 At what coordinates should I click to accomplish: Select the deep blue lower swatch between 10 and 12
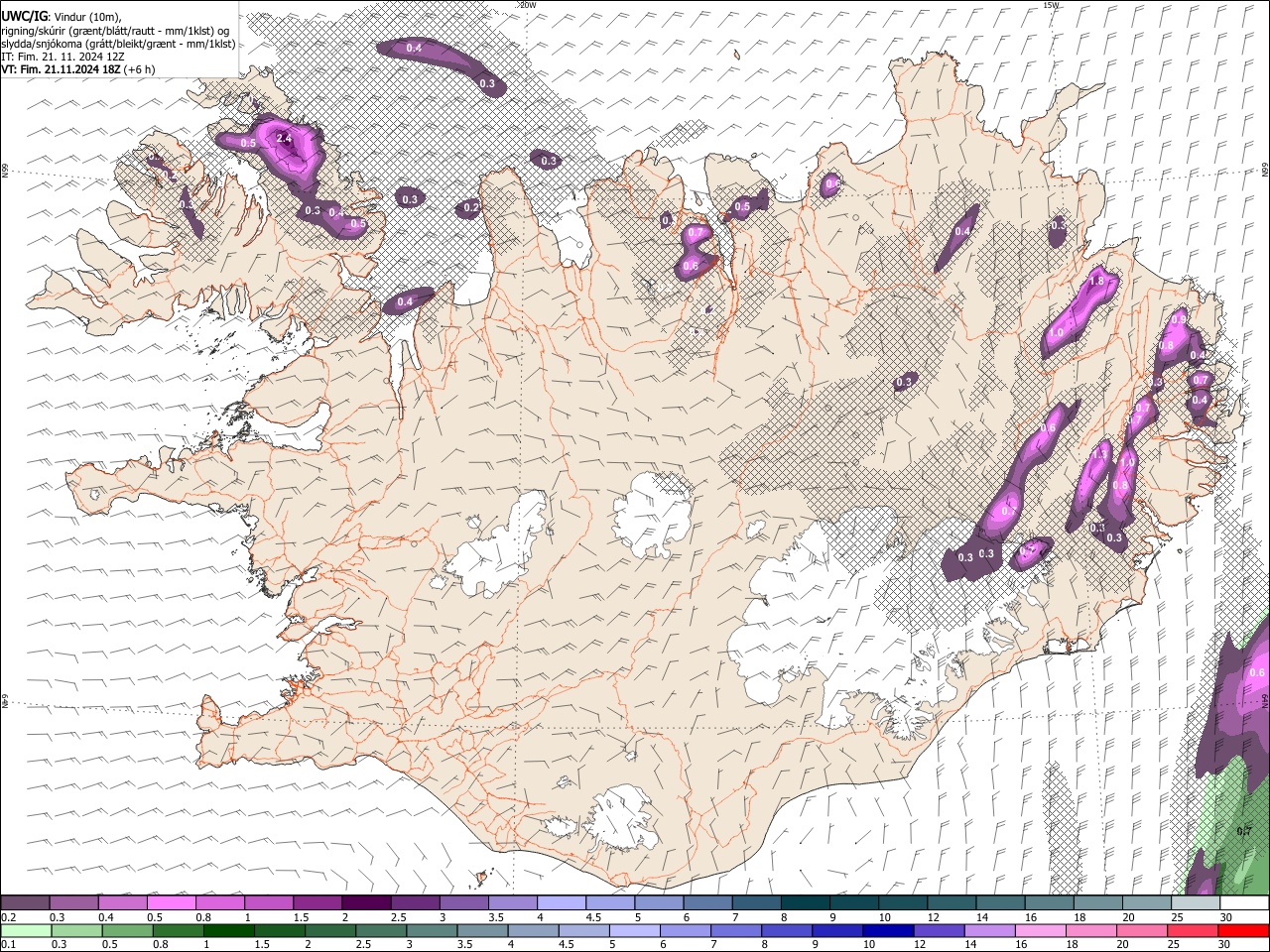pyautogui.click(x=888, y=930)
